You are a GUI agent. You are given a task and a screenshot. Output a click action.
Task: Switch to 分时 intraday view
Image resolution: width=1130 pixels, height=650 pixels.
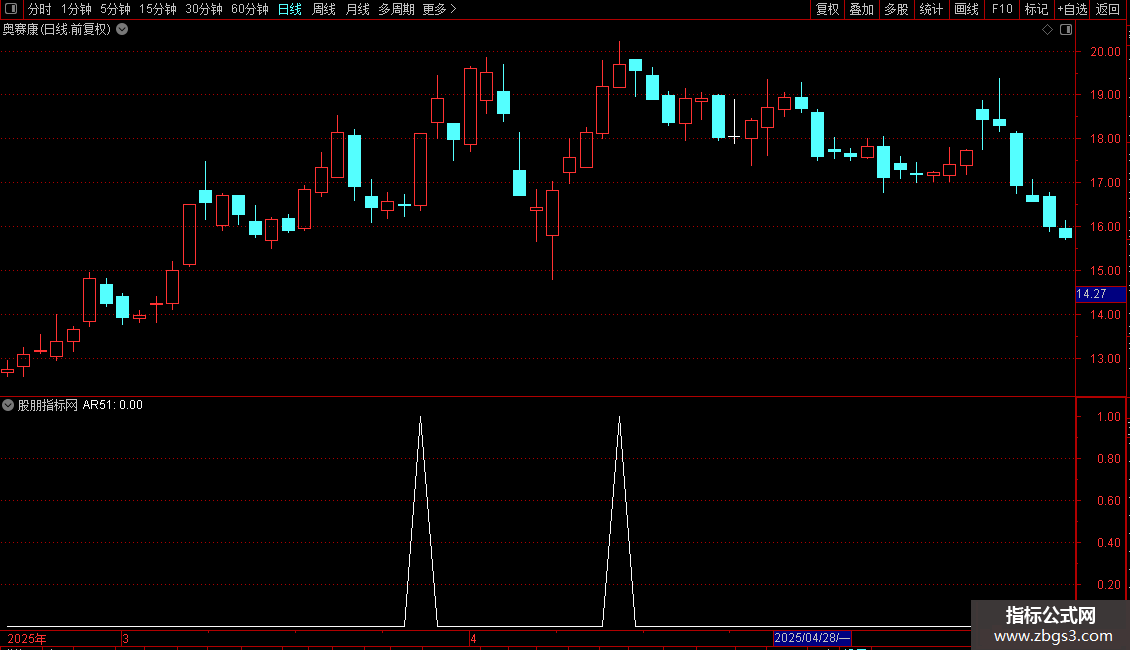coord(40,9)
